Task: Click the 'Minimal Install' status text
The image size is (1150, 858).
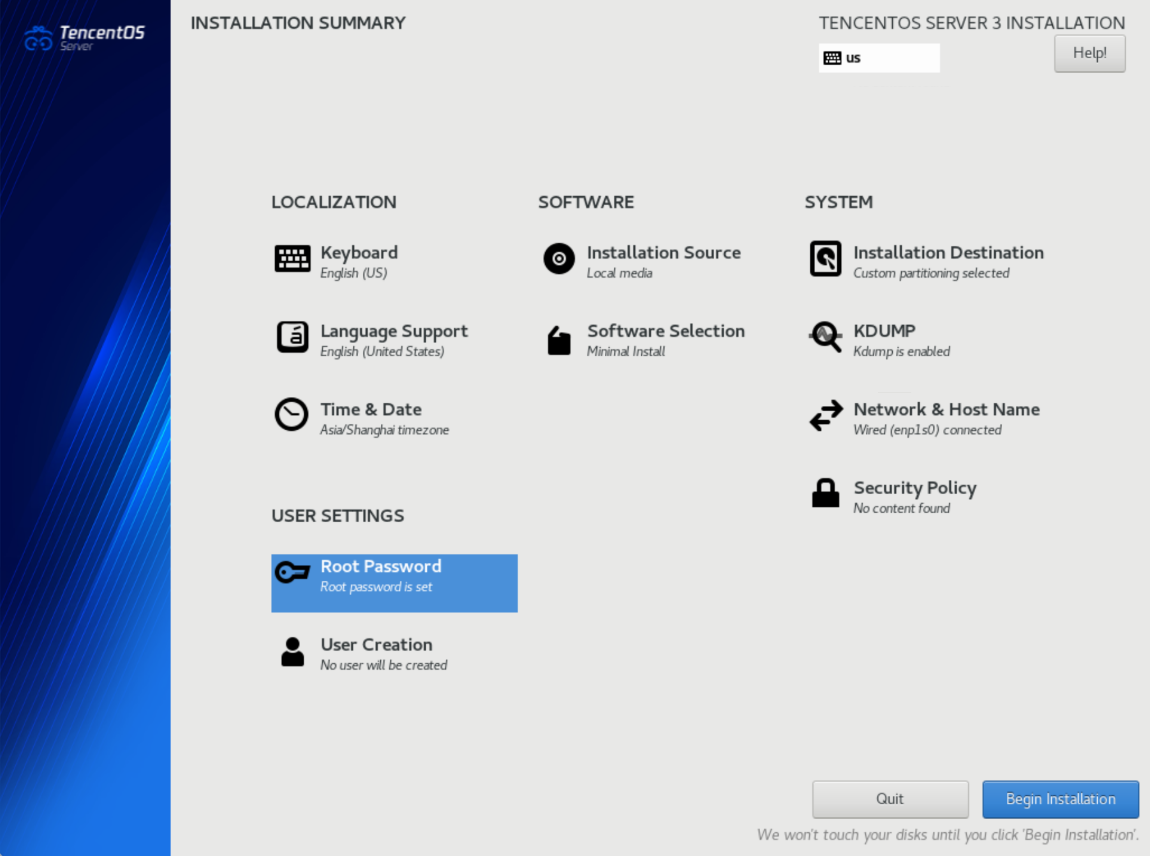Action: 626,352
